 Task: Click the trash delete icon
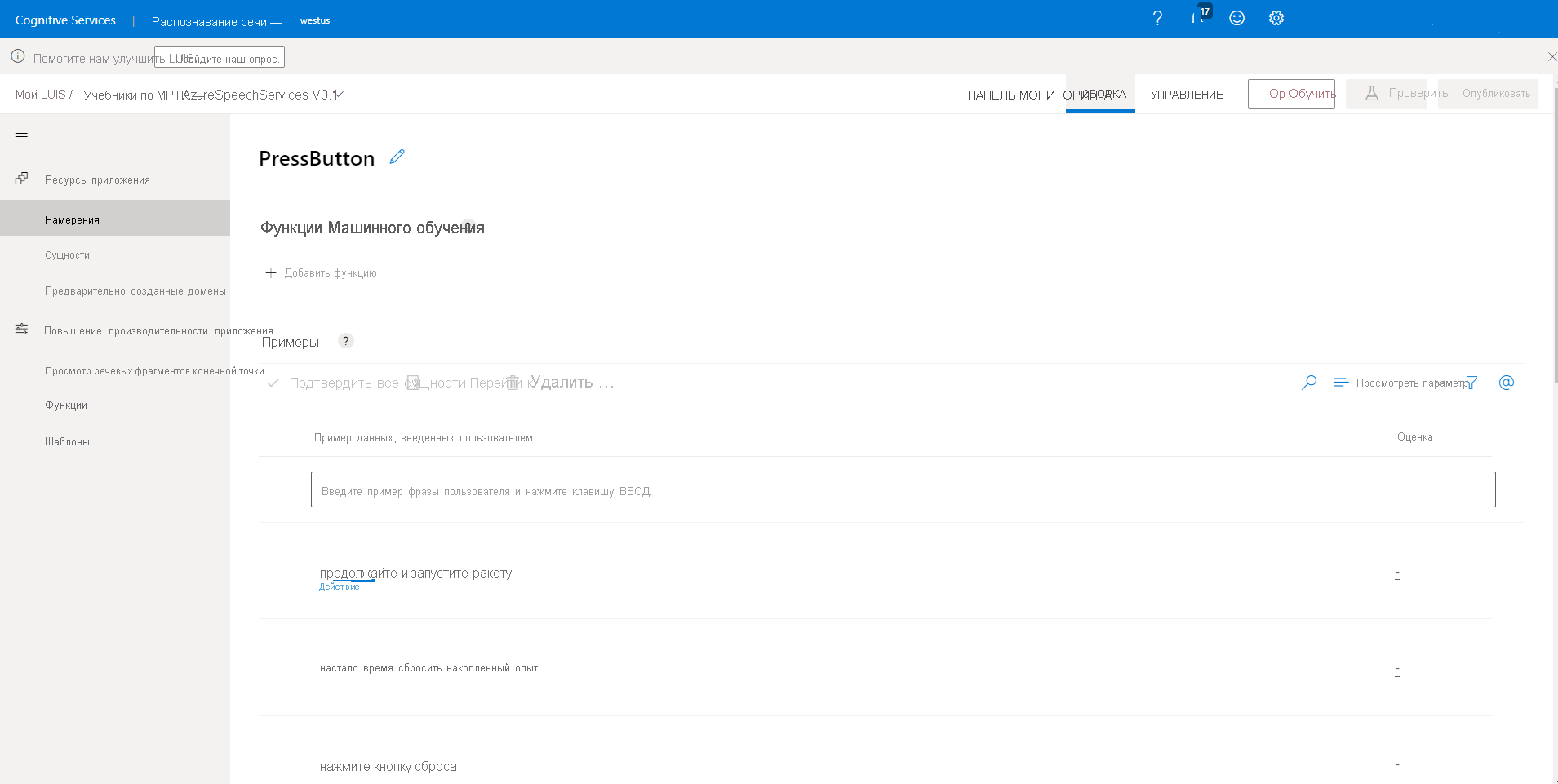coord(513,383)
